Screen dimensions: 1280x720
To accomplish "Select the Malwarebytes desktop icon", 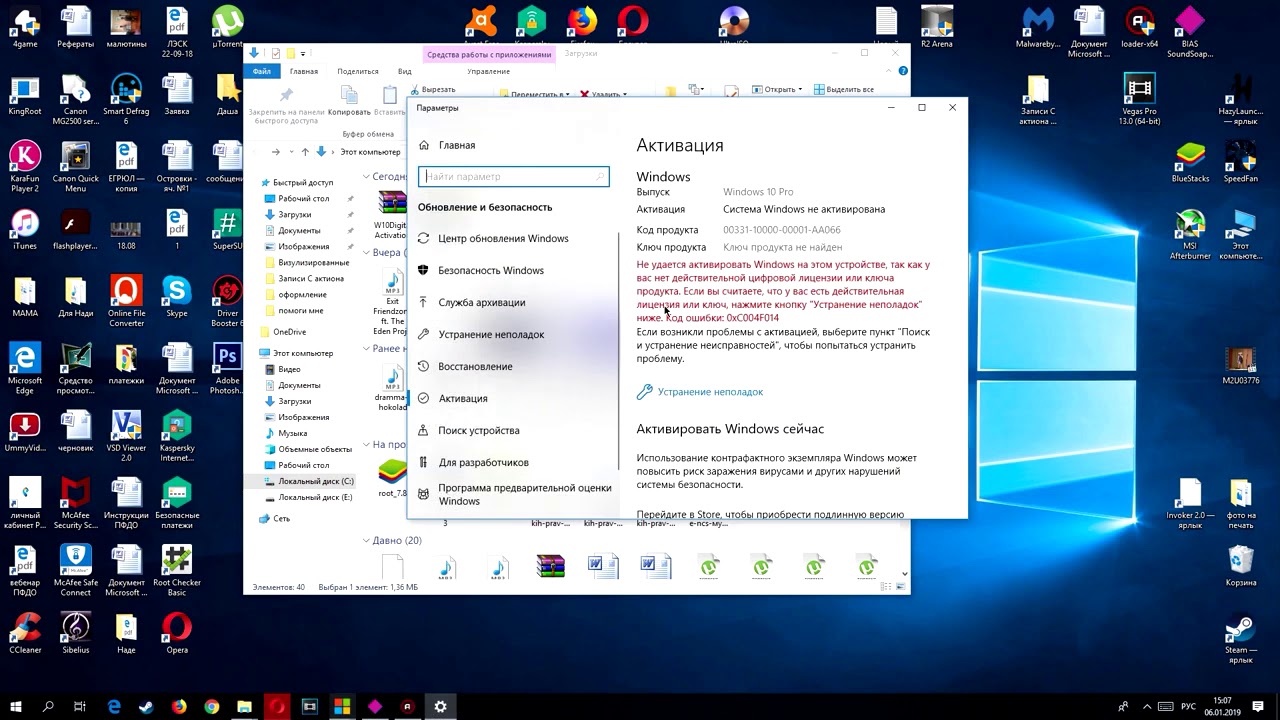I will click(1038, 28).
